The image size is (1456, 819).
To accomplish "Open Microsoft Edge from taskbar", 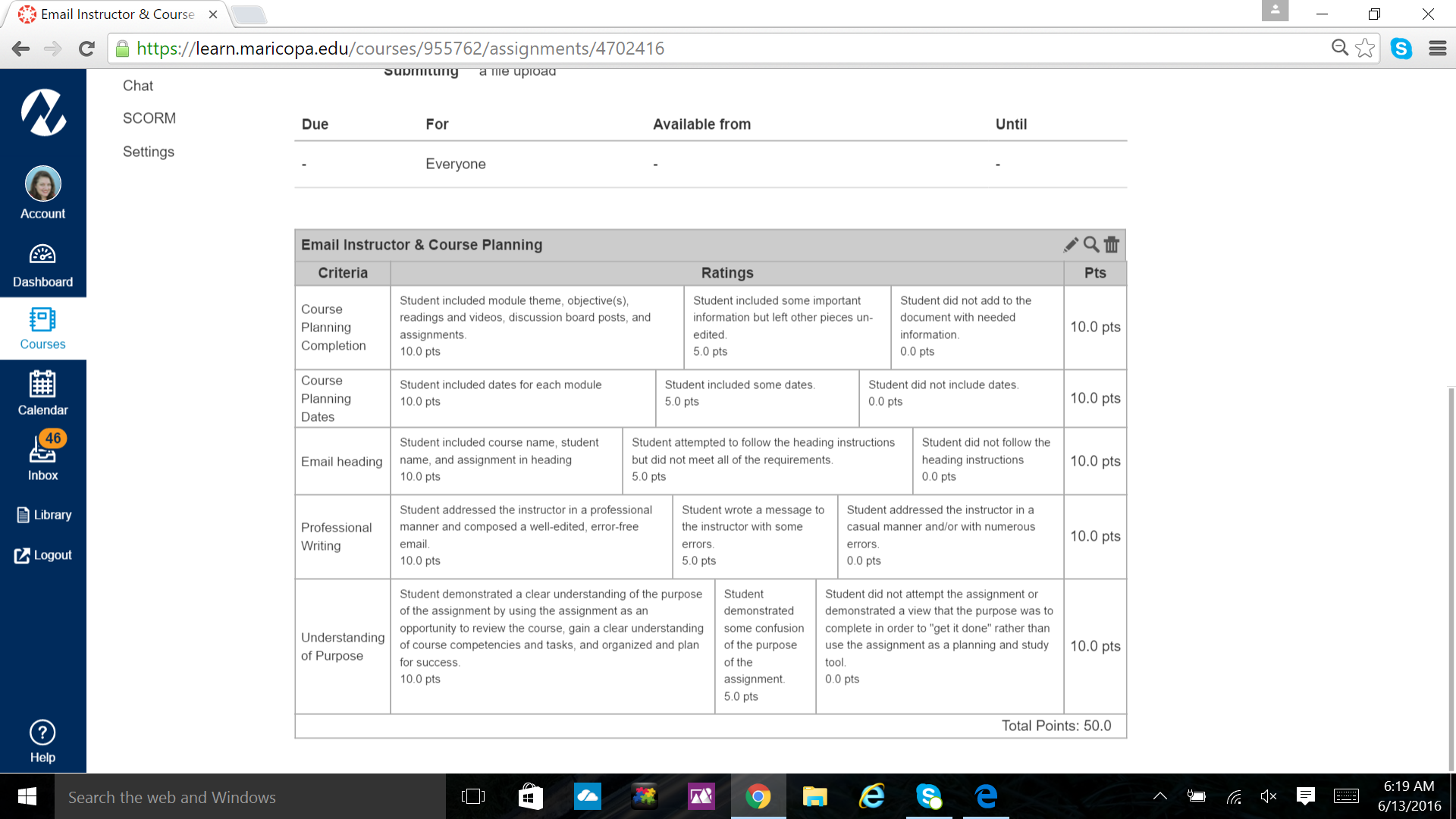I will [x=986, y=796].
